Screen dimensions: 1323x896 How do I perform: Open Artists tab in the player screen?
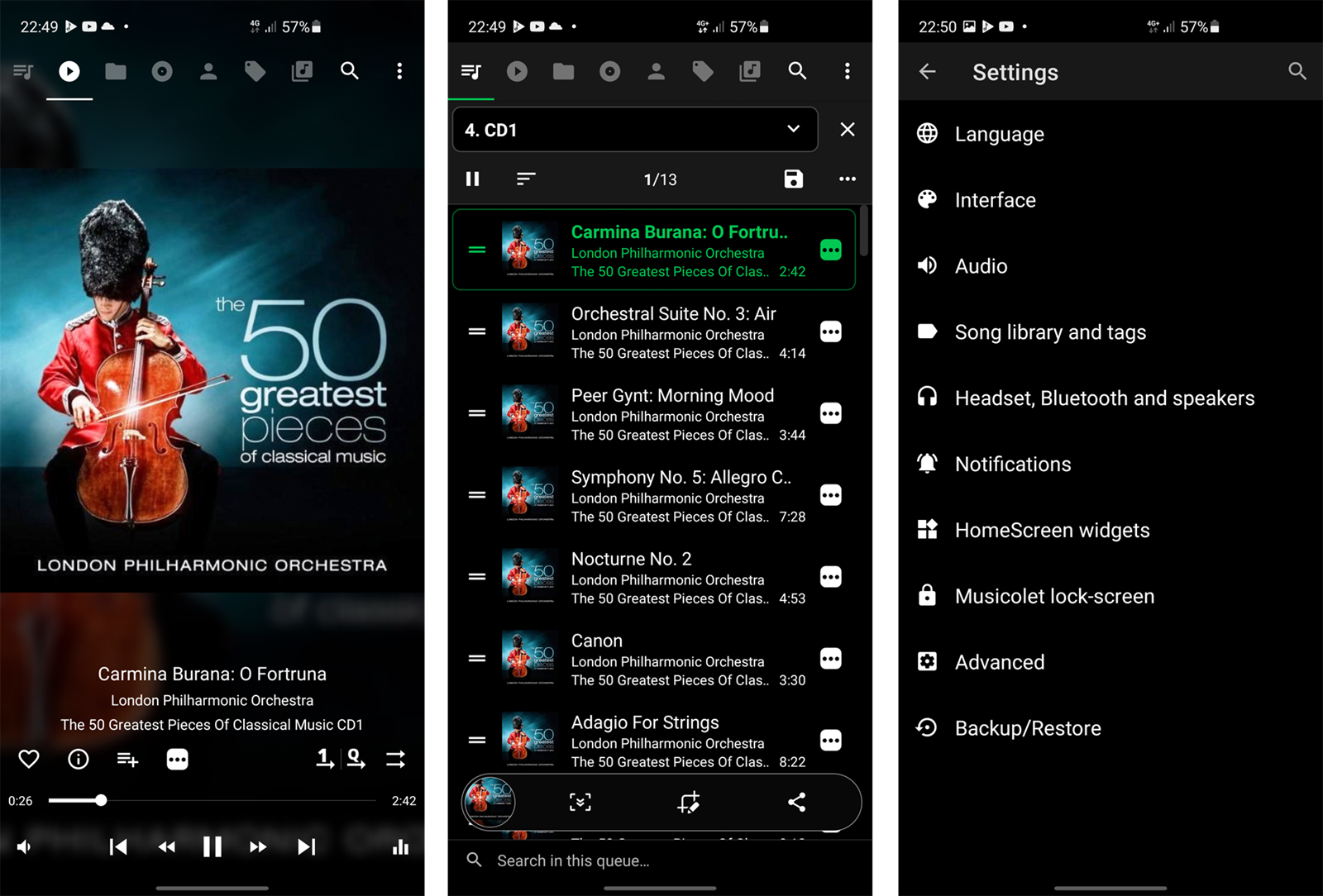pyautogui.click(x=208, y=71)
